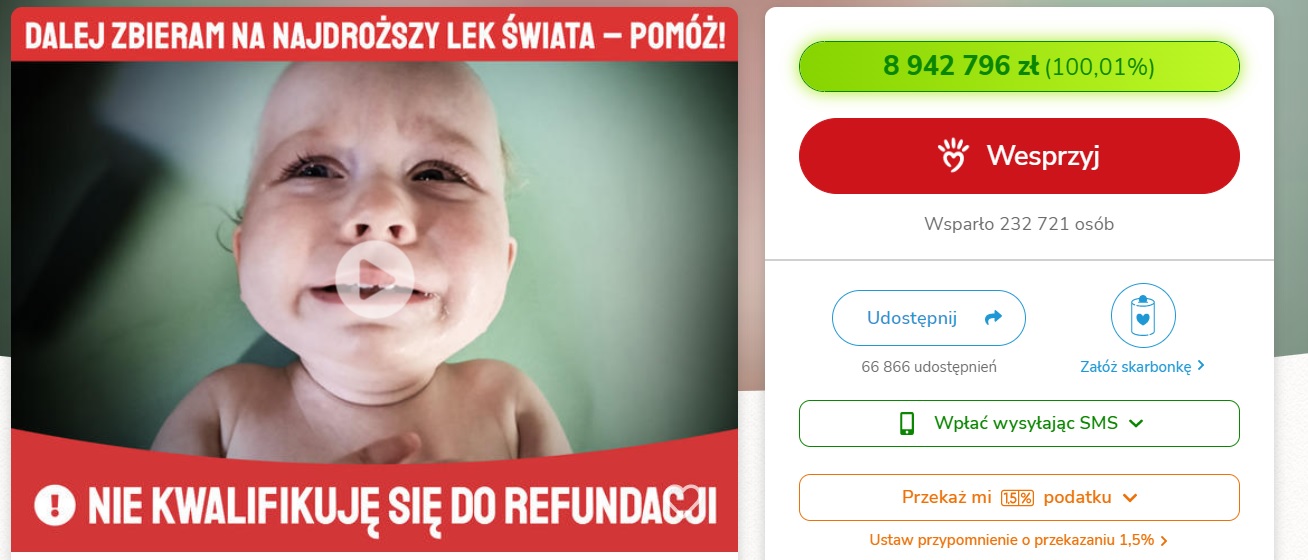Viewport: 1308px width, 560px height.
Task: Click the 66 866 udostępnień share count
Action: click(929, 367)
